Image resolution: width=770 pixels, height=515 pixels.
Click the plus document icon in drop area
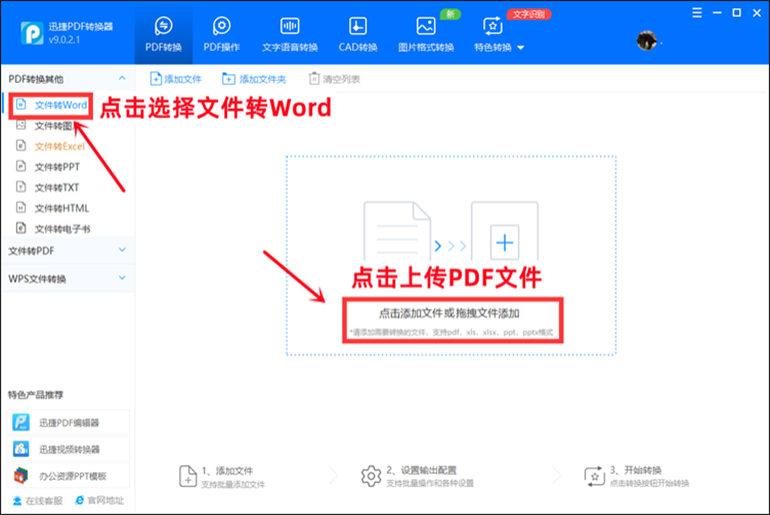click(x=505, y=243)
